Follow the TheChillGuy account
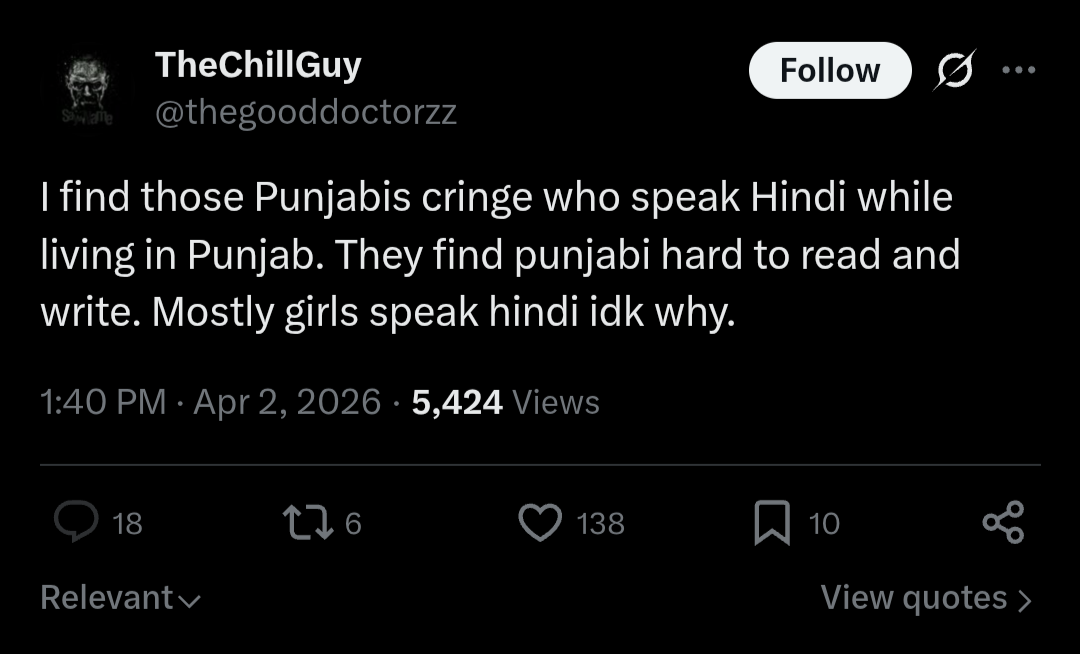 coord(829,71)
